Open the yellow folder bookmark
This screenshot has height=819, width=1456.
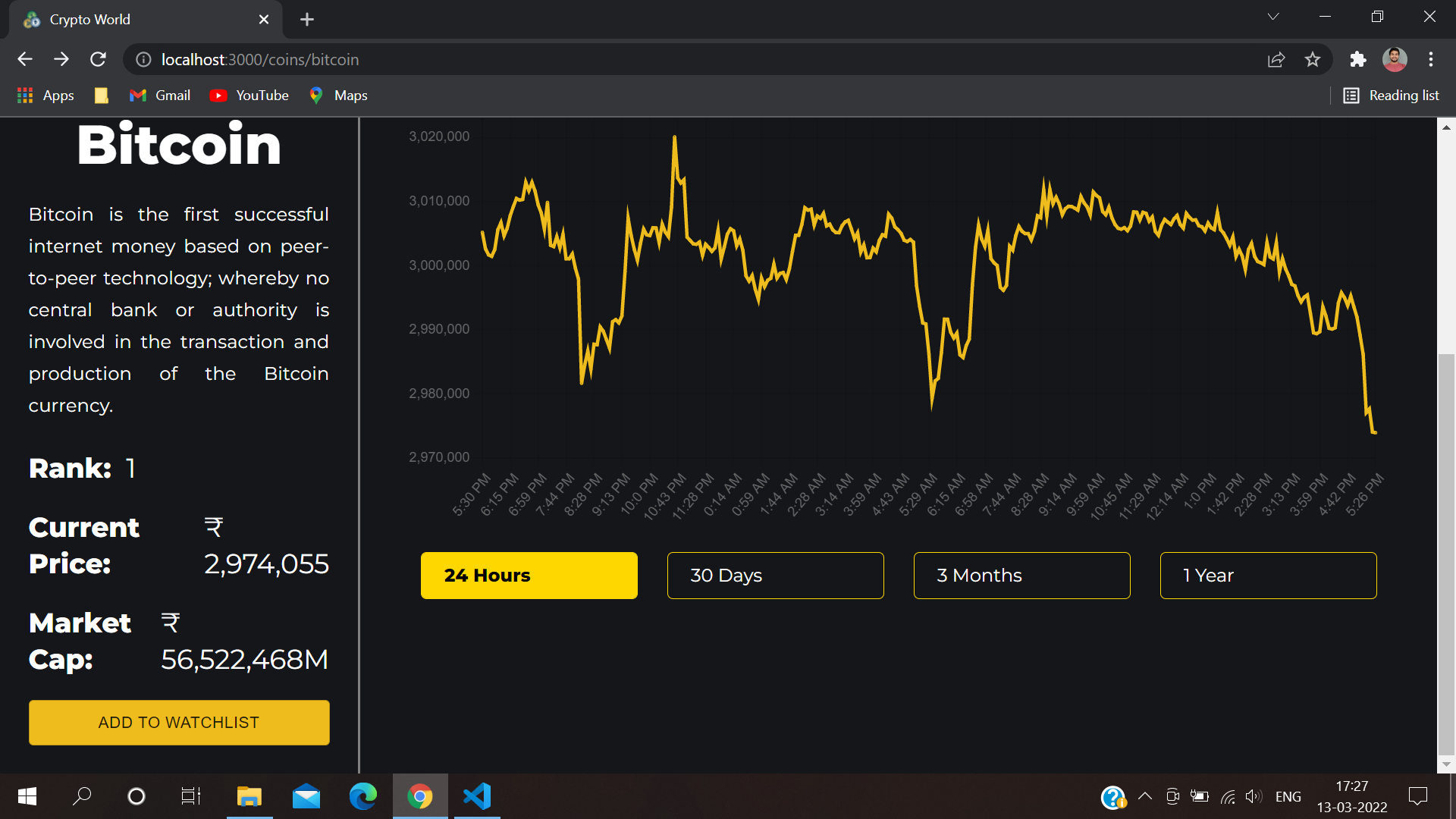click(x=101, y=96)
